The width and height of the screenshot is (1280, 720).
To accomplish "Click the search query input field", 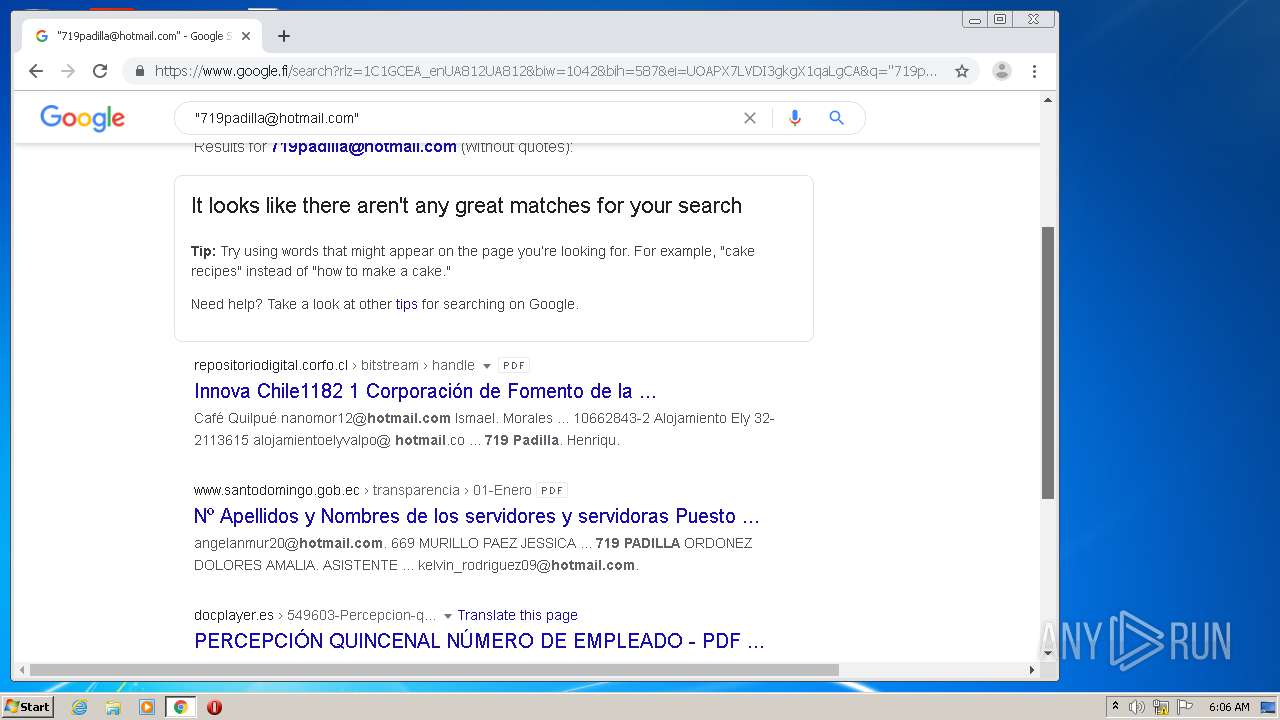I will click(x=460, y=118).
